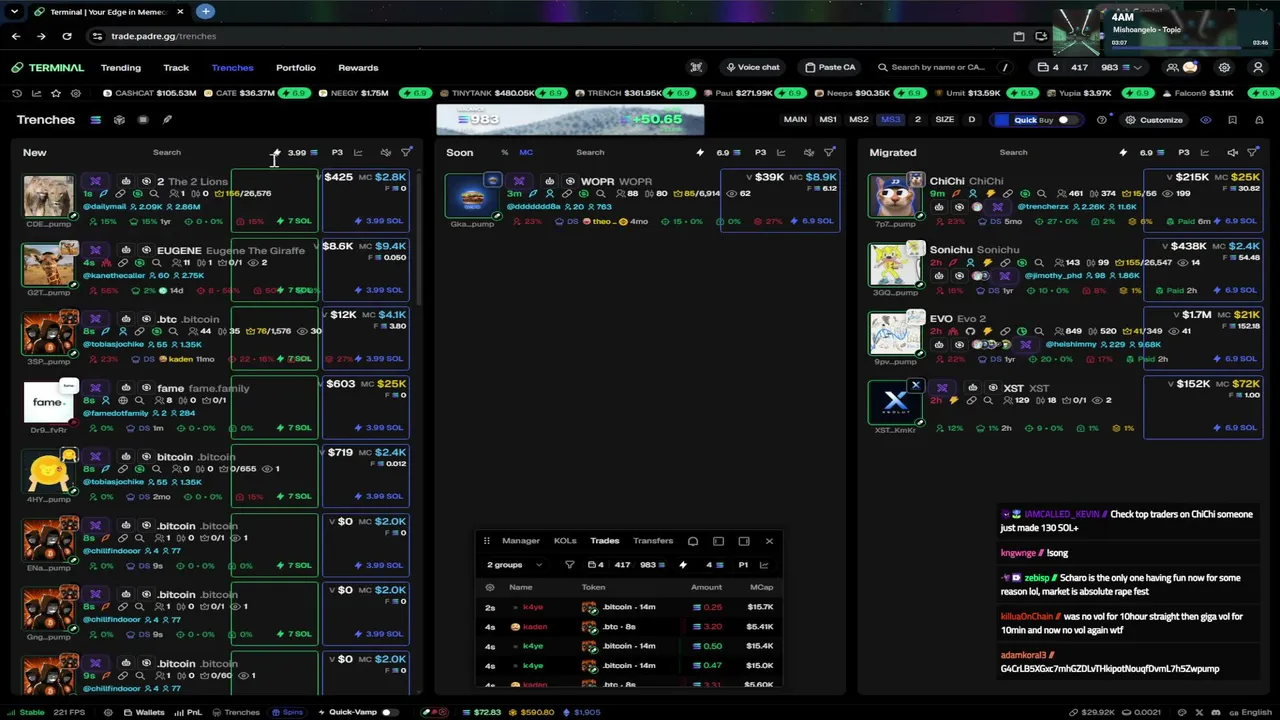
Task: Open the help question-mark icon beside Customize
Action: pos(1102,120)
